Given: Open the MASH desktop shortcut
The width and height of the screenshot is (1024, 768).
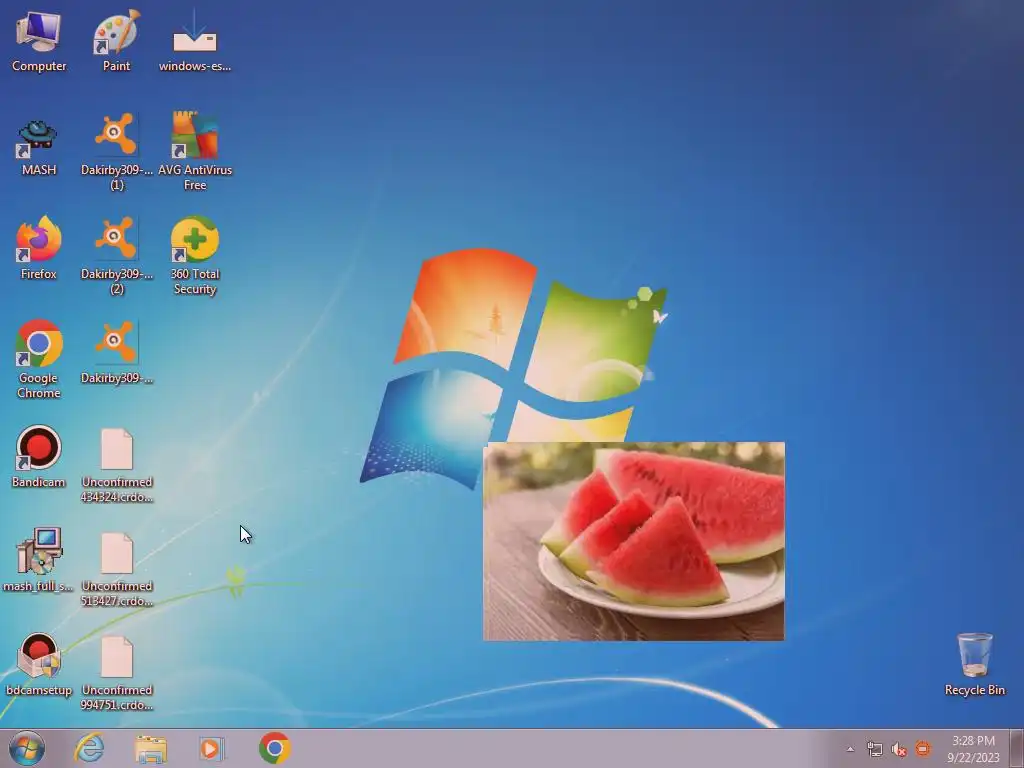Looking at the screenshot, I should pyautogui.click(x=39, y=147).
